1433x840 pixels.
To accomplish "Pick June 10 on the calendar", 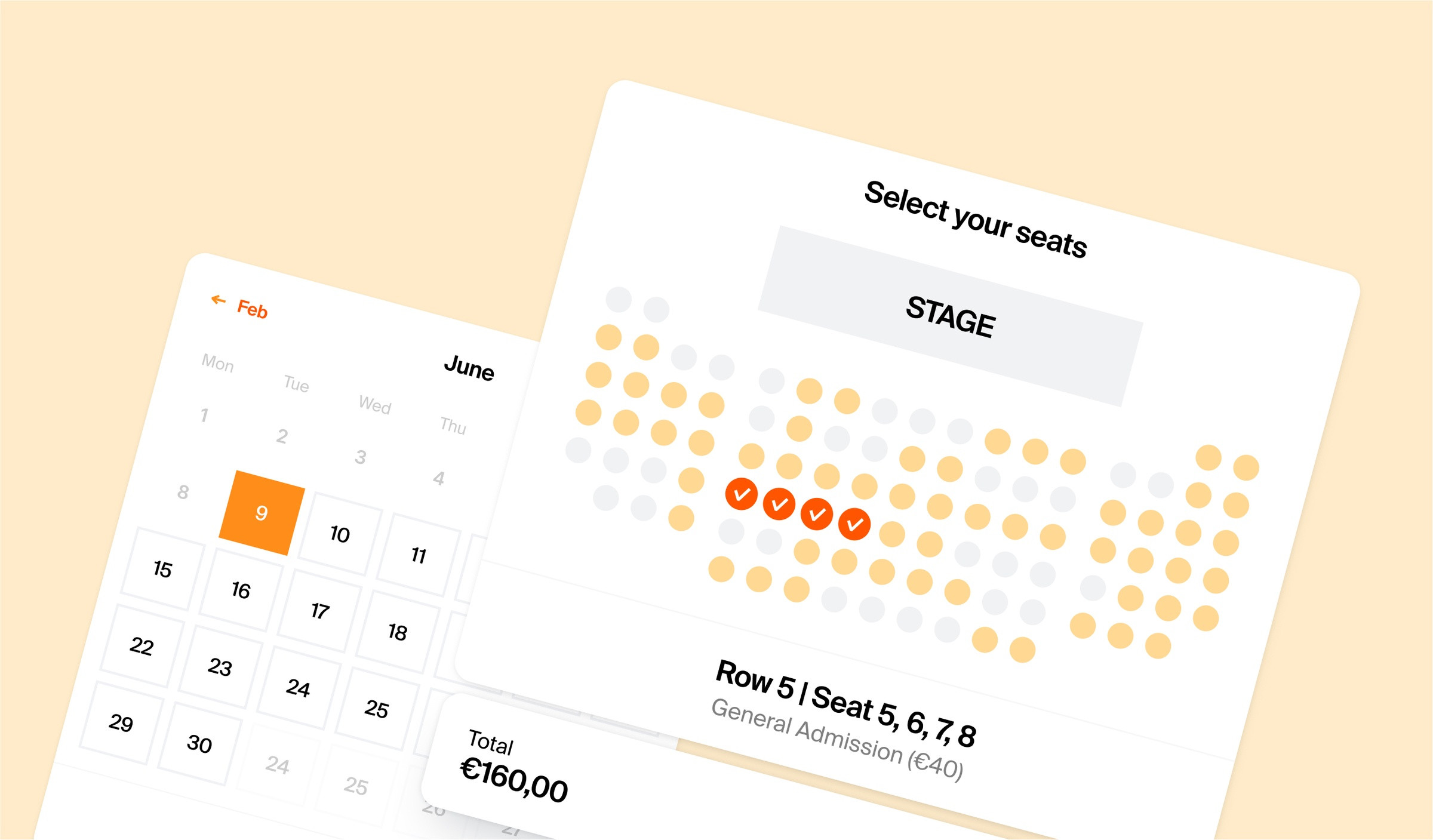I will click(340, 534).
